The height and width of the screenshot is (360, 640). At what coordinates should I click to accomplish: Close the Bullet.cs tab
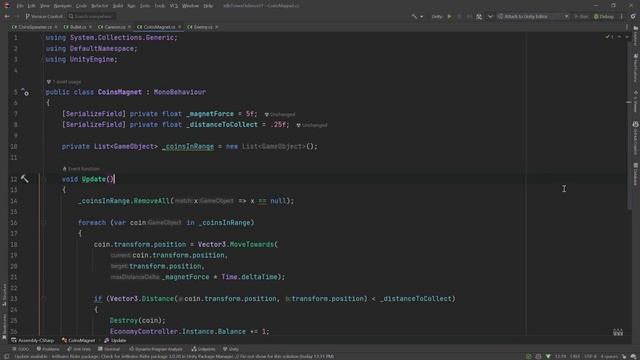[90, 27]
